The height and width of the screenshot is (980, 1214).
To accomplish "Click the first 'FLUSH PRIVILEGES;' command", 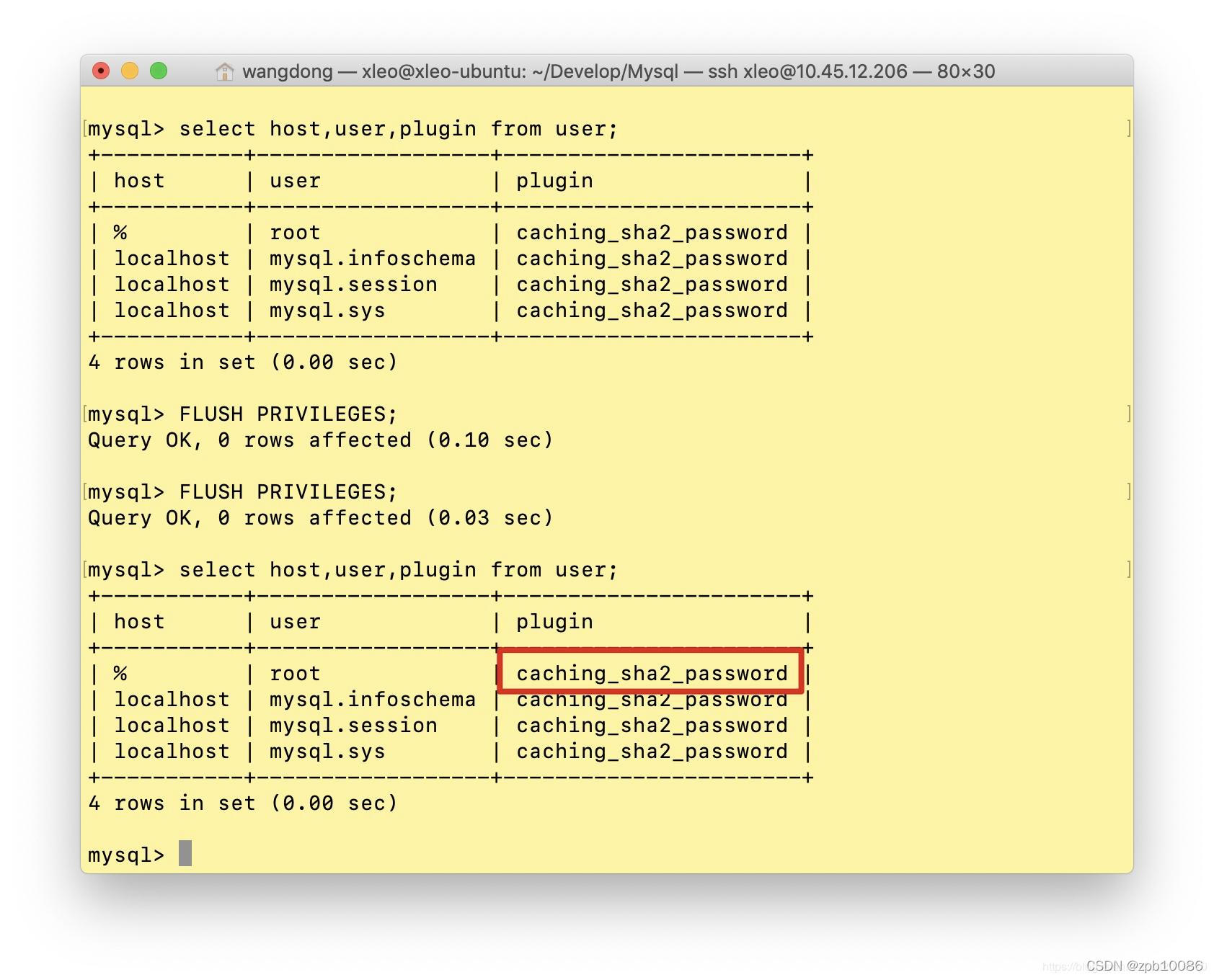I will click(288, 414).
